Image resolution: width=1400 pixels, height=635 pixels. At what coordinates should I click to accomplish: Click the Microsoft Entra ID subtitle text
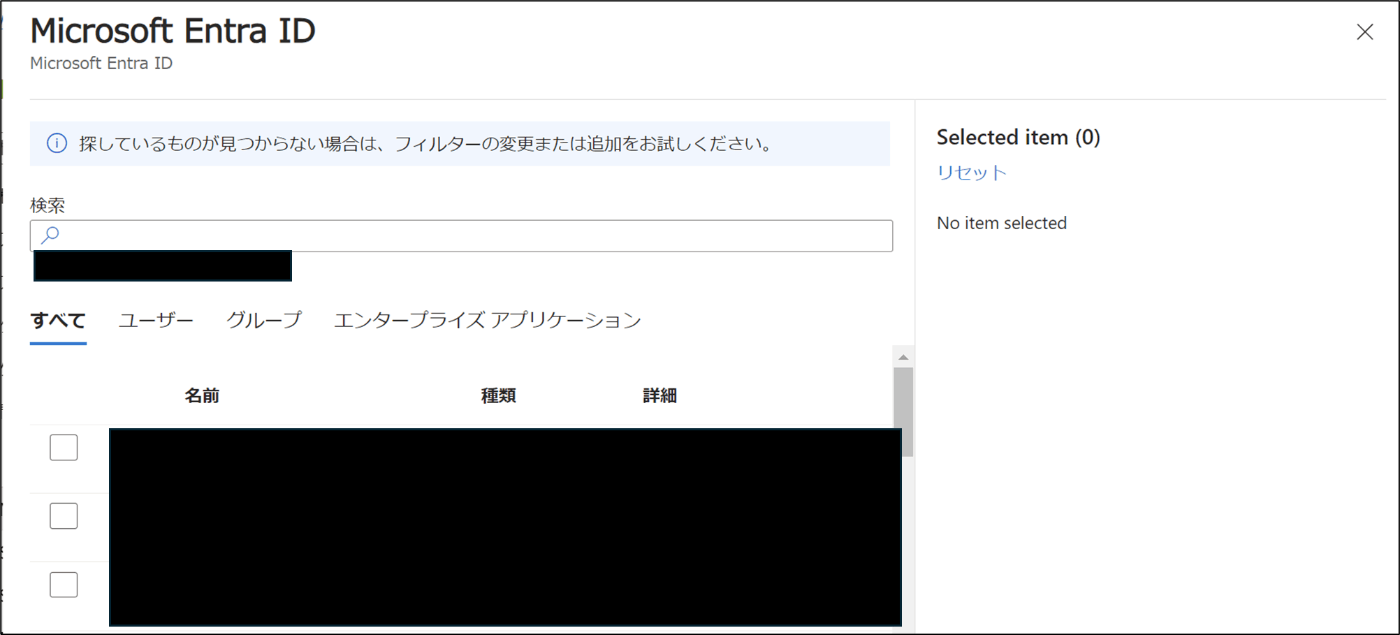[101, 64]
